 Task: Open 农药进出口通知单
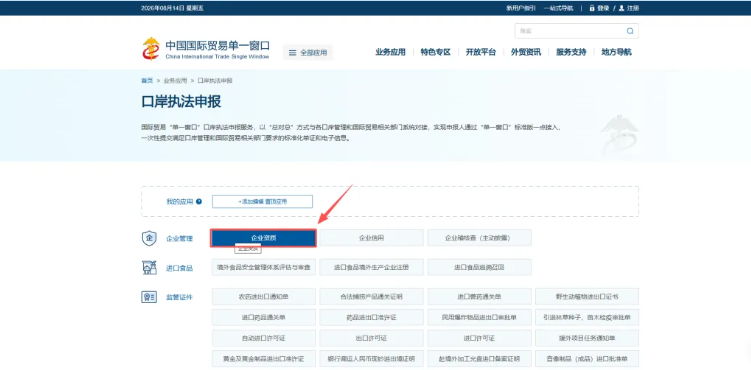click(264, 297)
